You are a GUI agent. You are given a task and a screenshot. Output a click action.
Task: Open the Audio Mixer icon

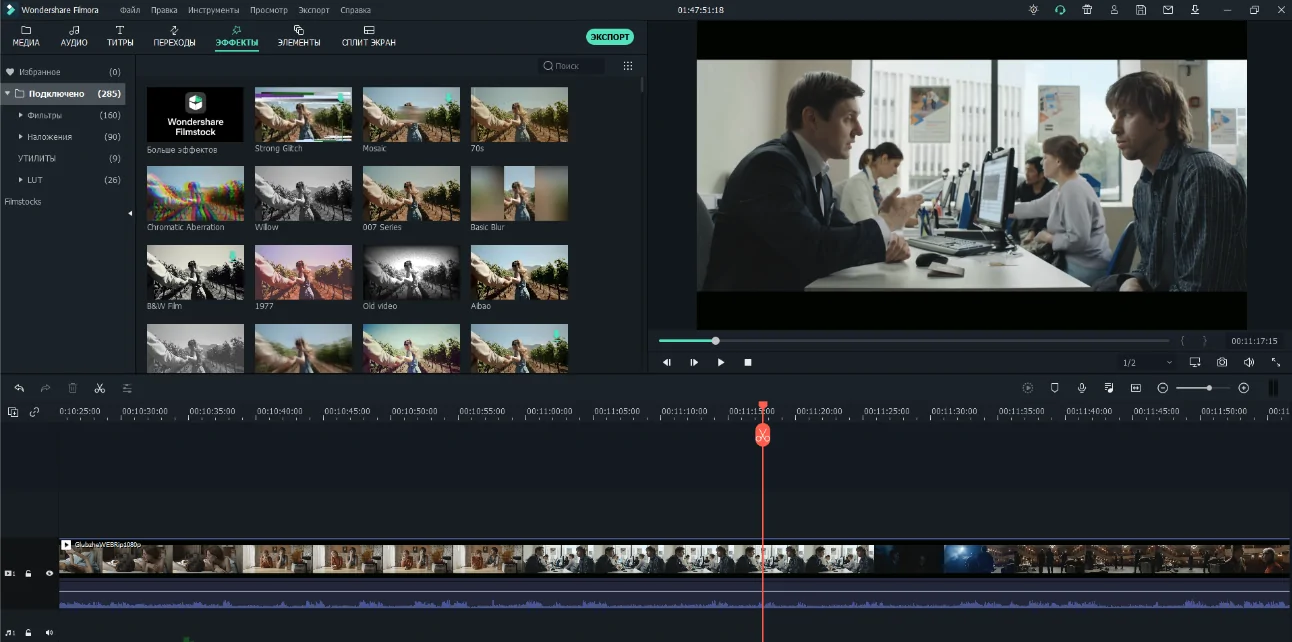pos(1109,388)
